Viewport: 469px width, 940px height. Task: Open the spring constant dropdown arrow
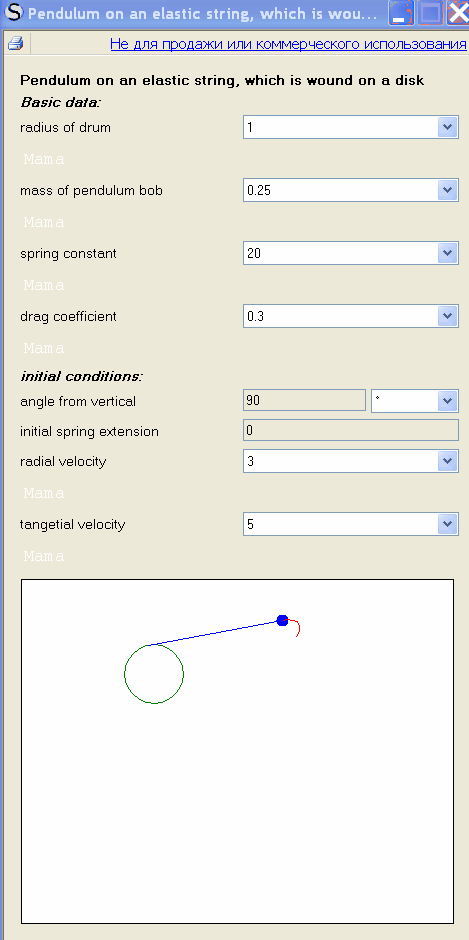point(447,253)
